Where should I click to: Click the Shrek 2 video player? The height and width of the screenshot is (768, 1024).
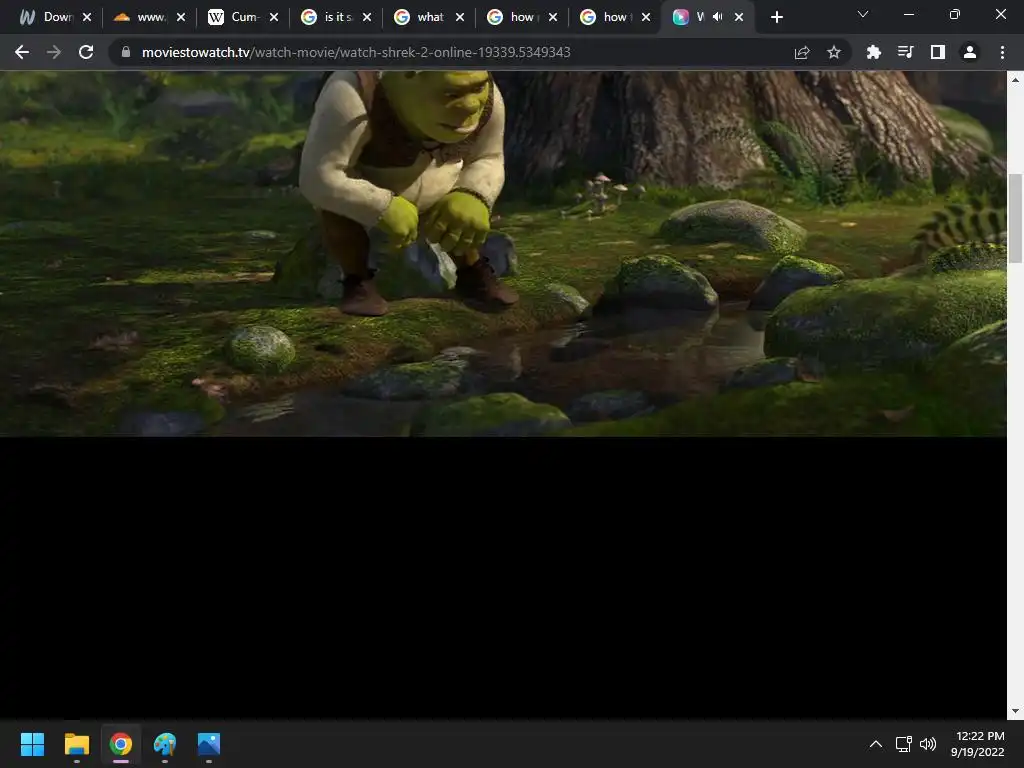point(503,253)
